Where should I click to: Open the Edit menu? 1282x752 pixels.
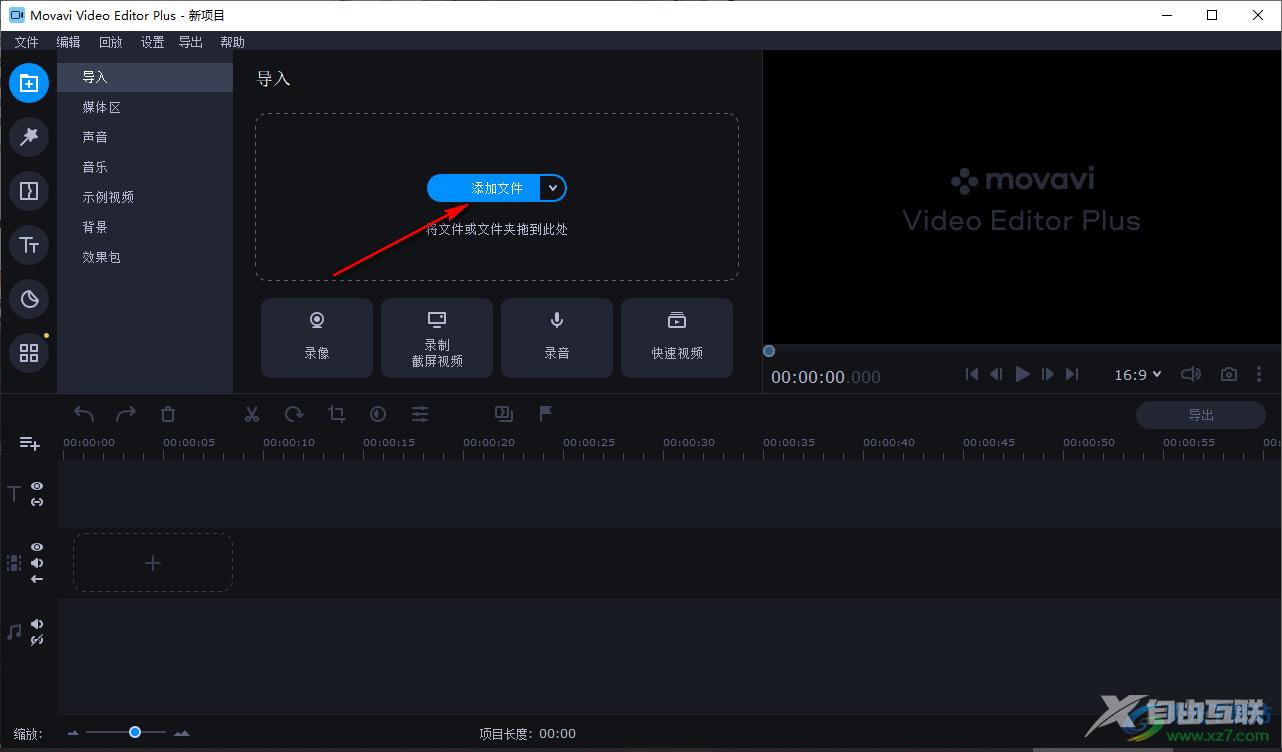[x=68, y=42]
